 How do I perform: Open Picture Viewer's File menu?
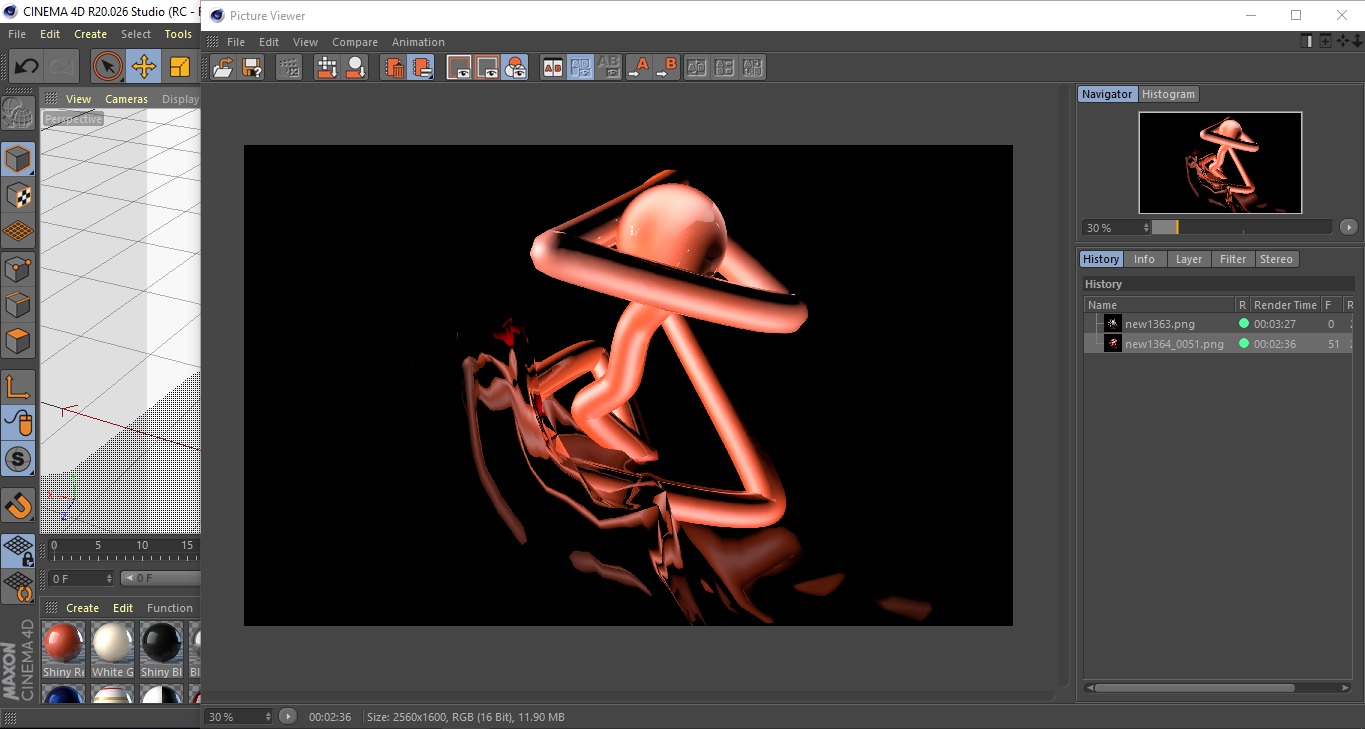(x=236, y=42)
